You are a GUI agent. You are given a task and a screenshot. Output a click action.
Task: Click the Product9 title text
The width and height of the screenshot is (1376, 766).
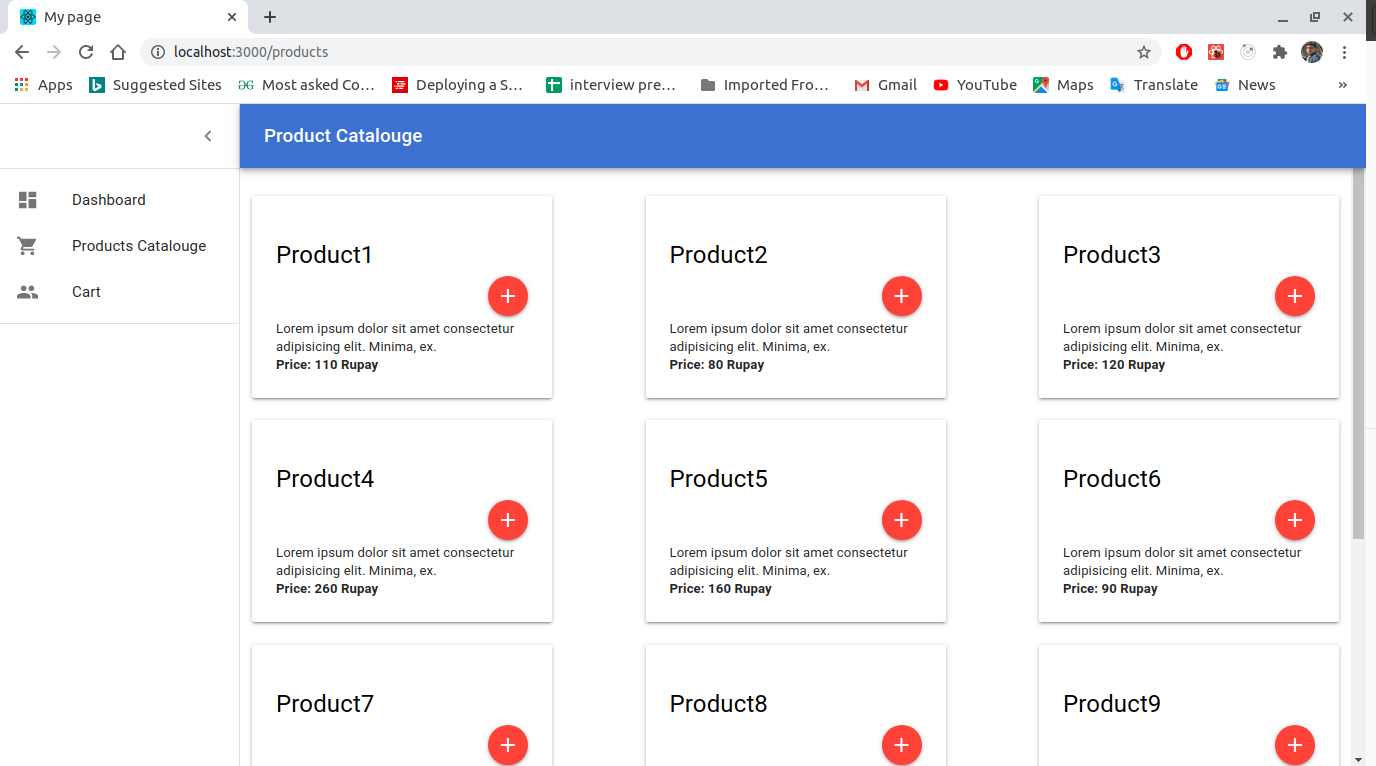tap(1112, 704)
